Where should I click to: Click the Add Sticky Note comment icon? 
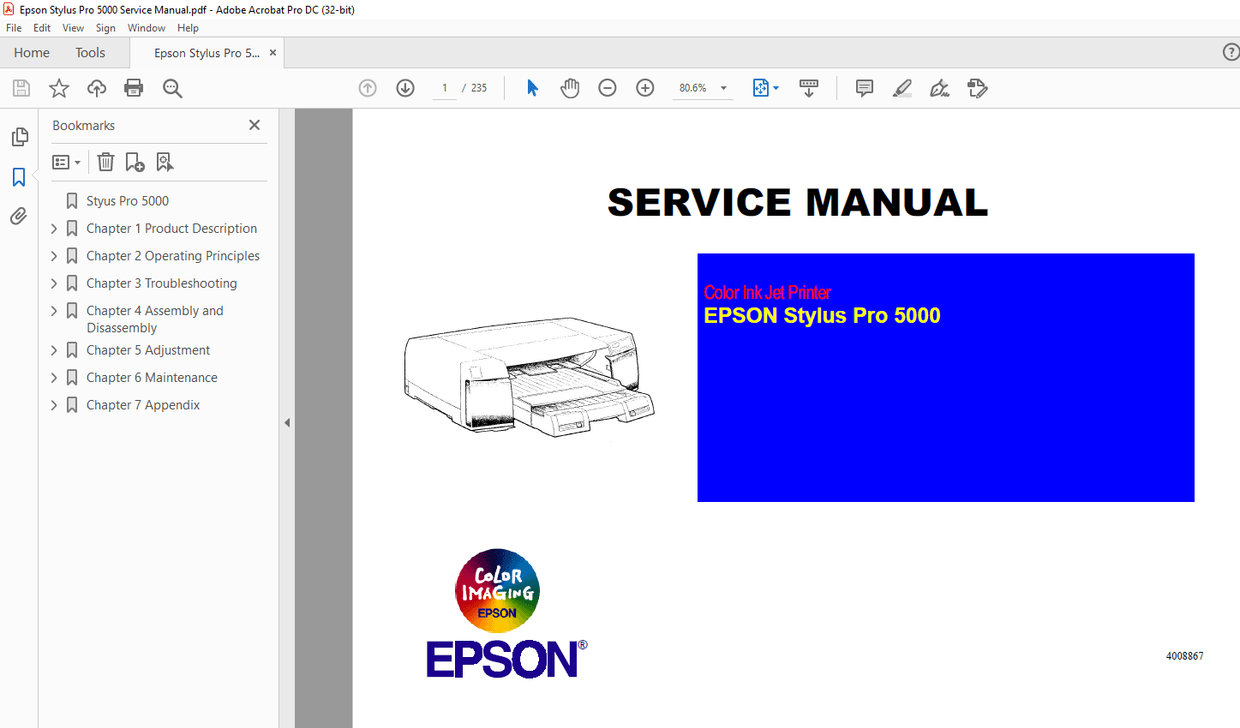pyautogui.click(x=863, y=88)
